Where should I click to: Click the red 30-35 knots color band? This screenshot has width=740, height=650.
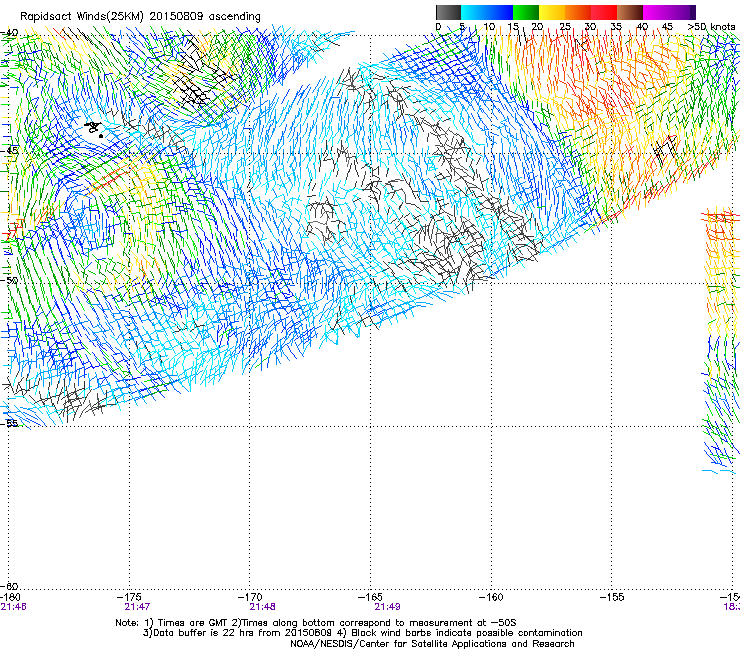604,12
